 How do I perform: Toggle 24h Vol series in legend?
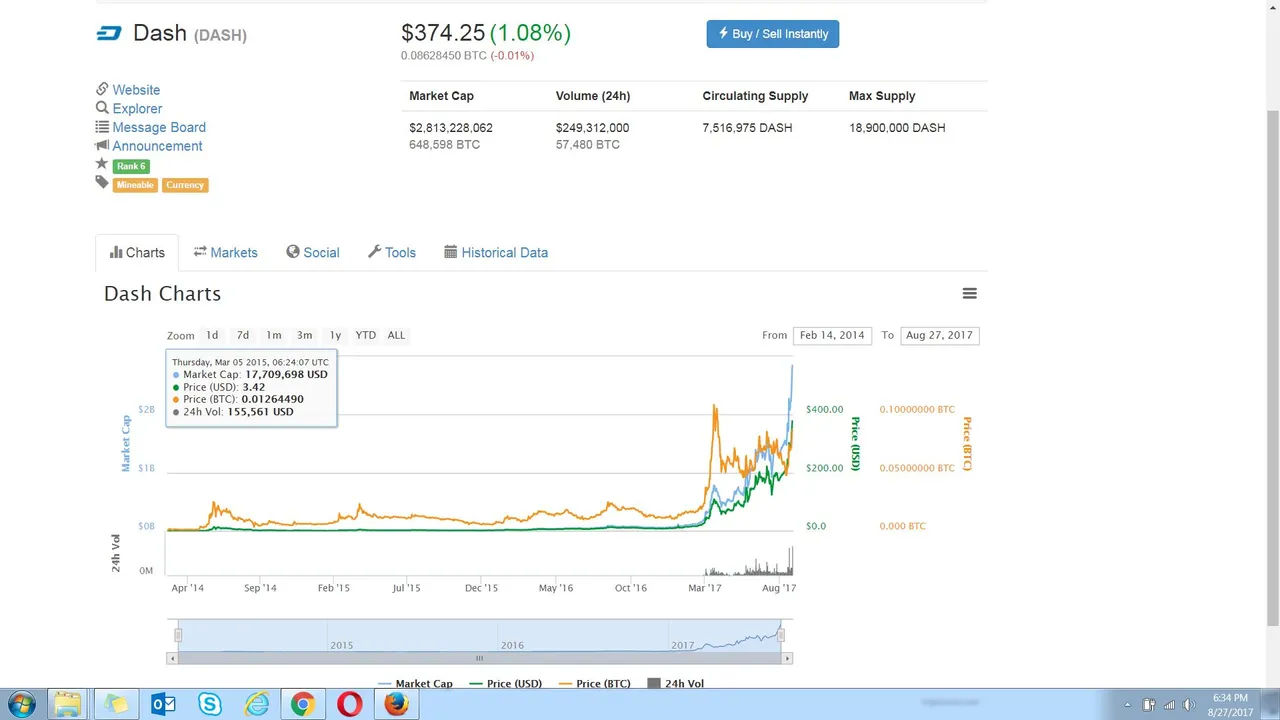[x=676, y=684]
